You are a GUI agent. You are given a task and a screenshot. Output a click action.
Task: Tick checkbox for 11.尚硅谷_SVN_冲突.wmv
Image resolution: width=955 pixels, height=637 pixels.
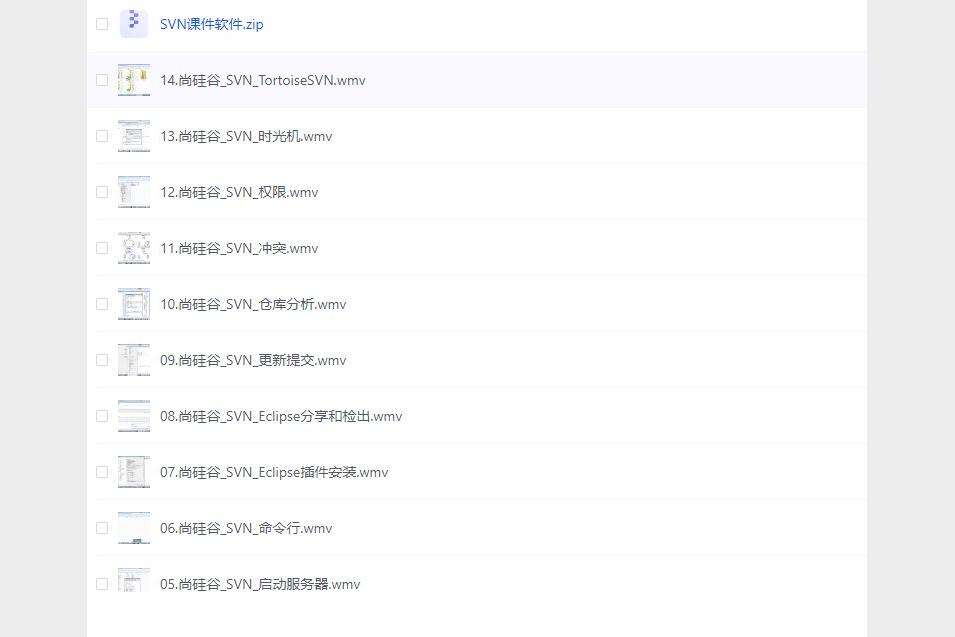pyautogui.click(x=102, y=248)
